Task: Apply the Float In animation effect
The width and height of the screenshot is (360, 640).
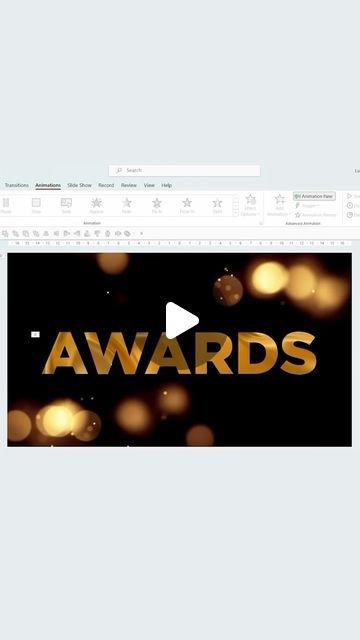Action: point(187,205)
